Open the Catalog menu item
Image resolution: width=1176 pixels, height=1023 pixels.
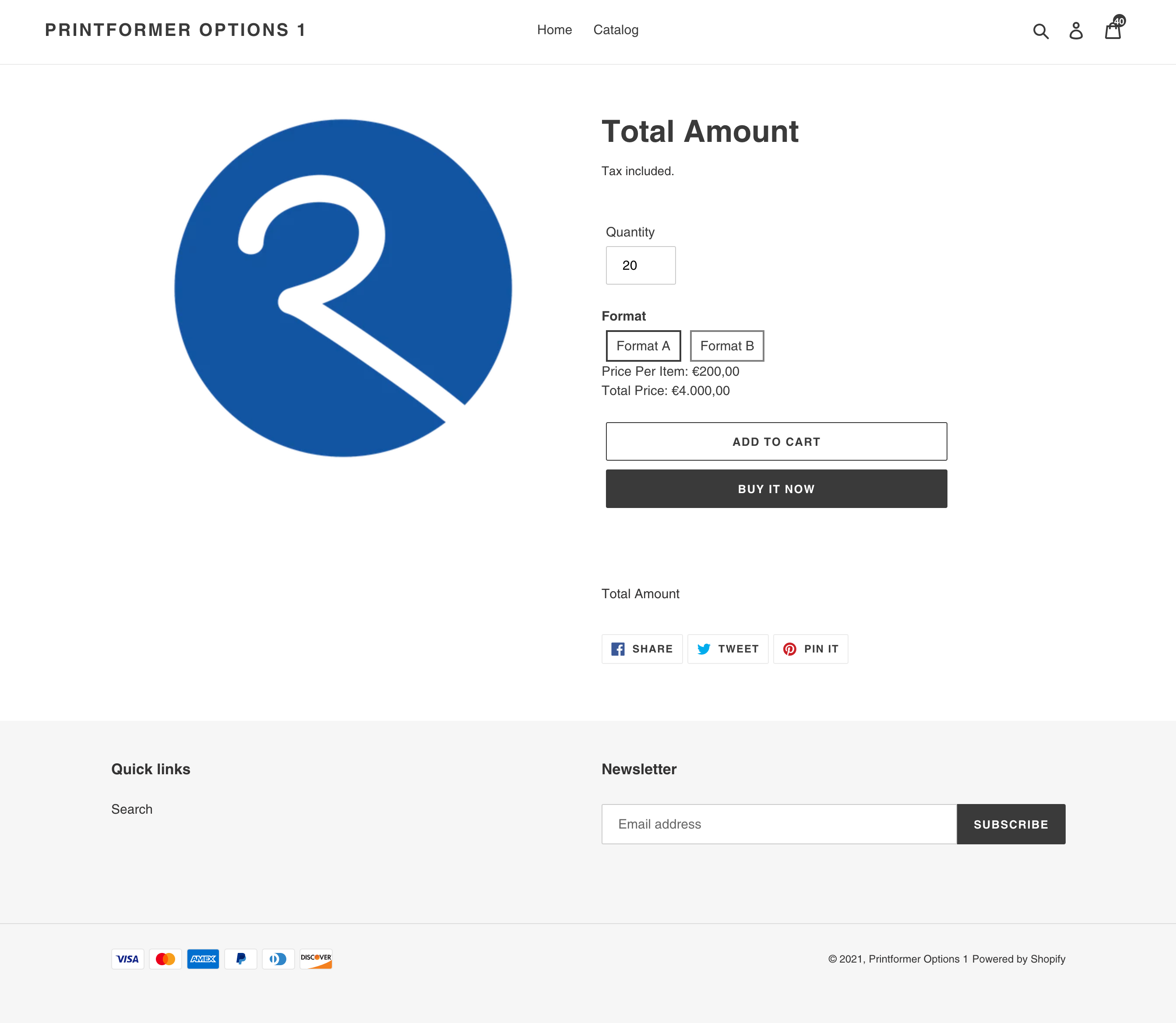point(616,30)
